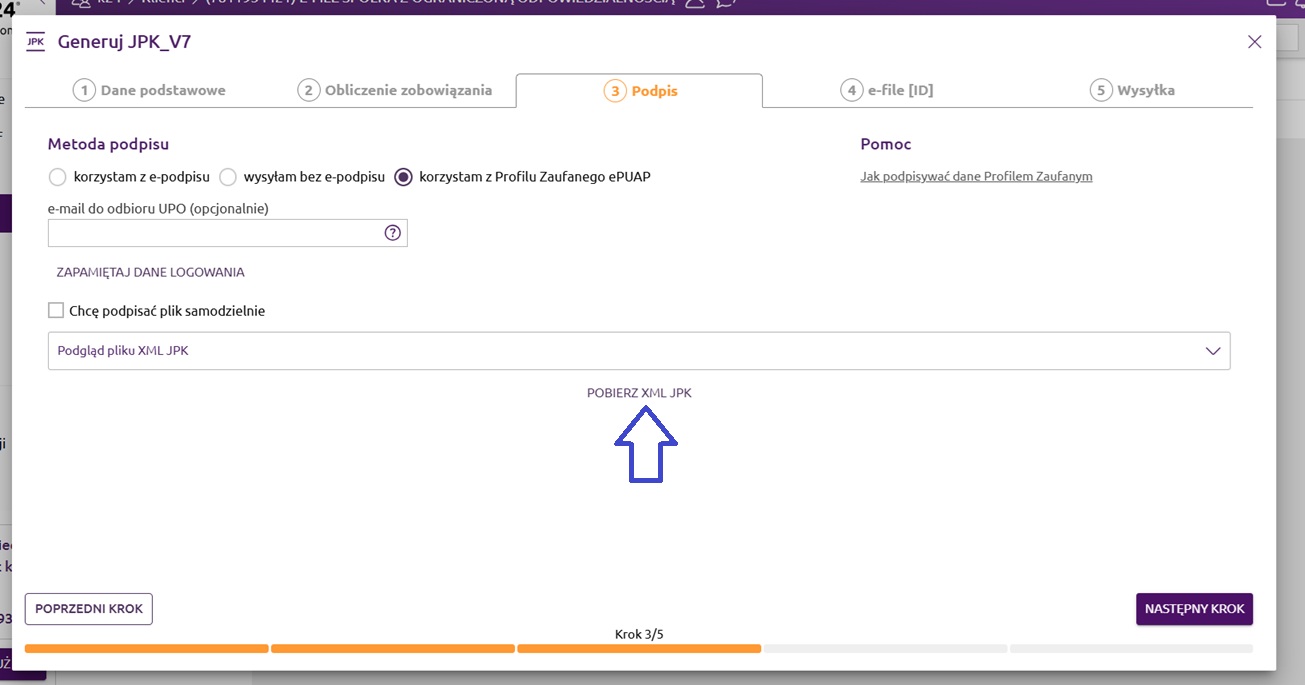
Task: Close the Generuj JPK_V7 dialog
Action: (1254, 42)
